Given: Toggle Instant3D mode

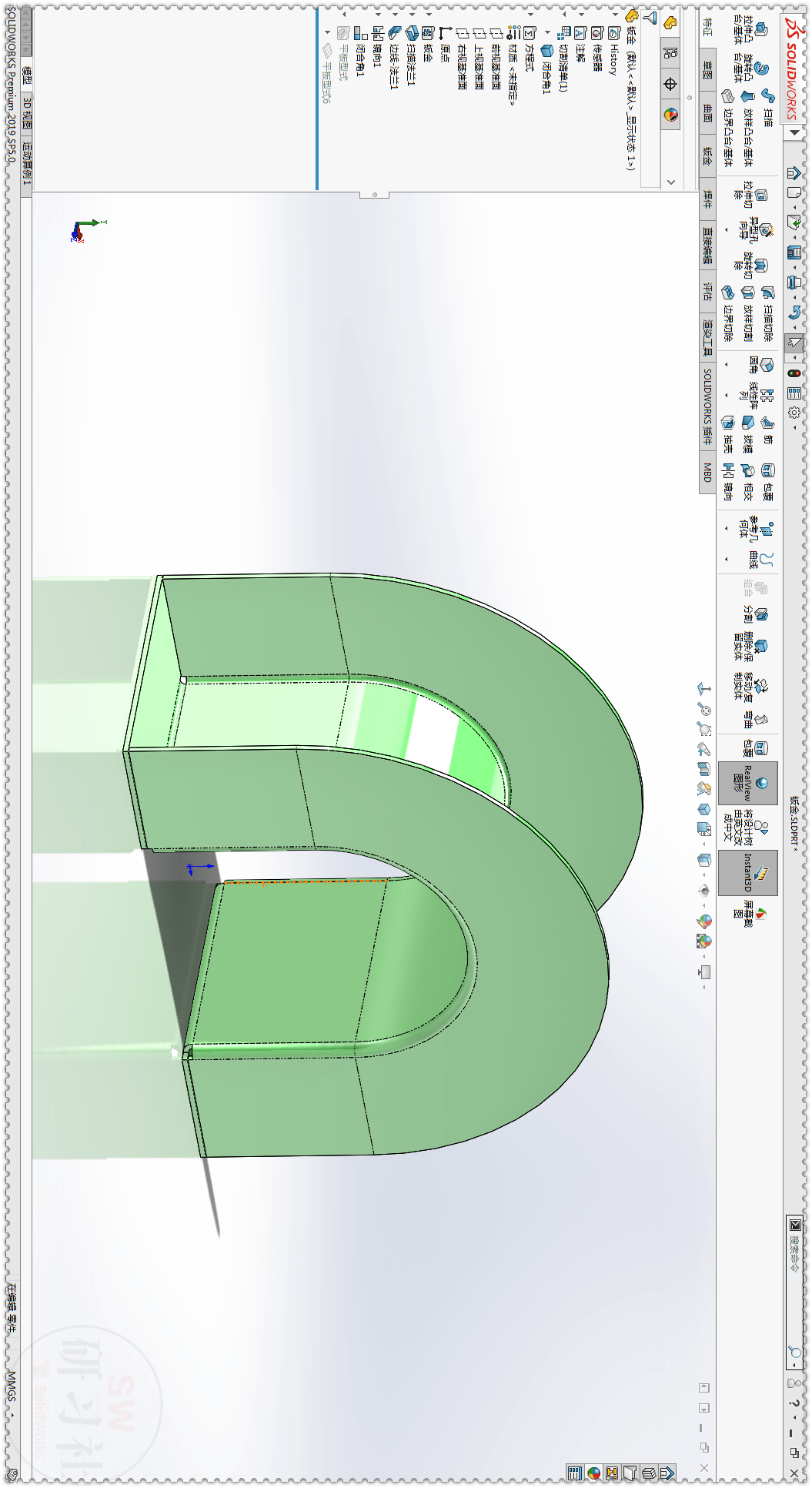Looking at the screenshot, I should (748, 872).
